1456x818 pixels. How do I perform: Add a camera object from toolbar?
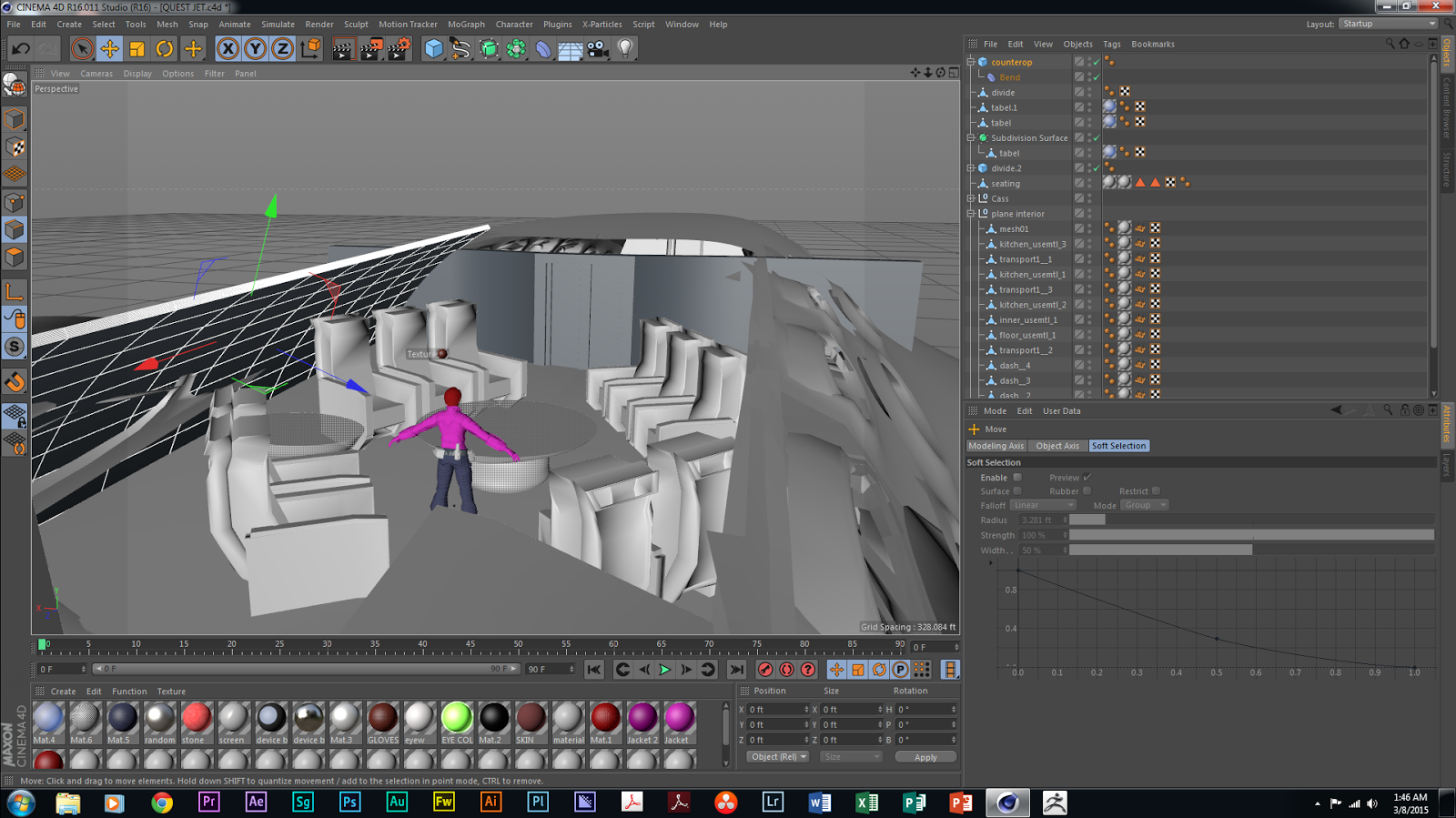598,49
